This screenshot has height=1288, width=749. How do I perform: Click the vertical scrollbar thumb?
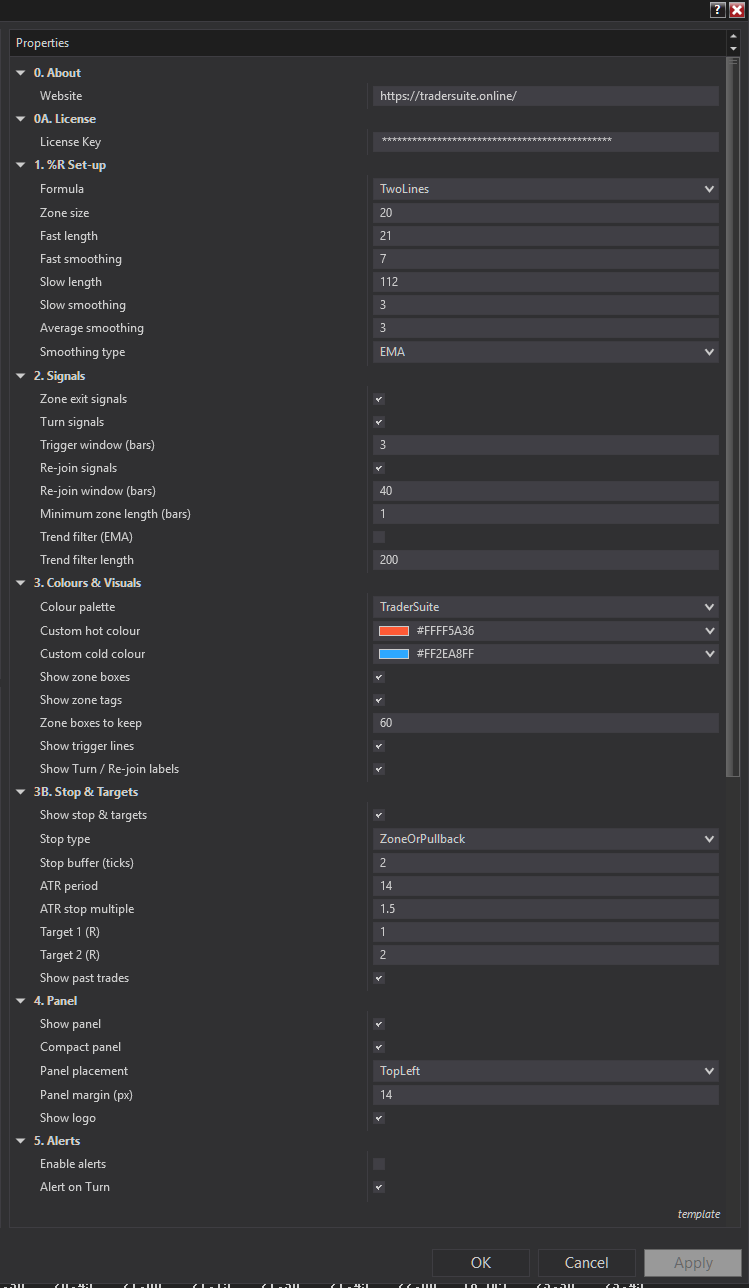click(x=733, y=416)
